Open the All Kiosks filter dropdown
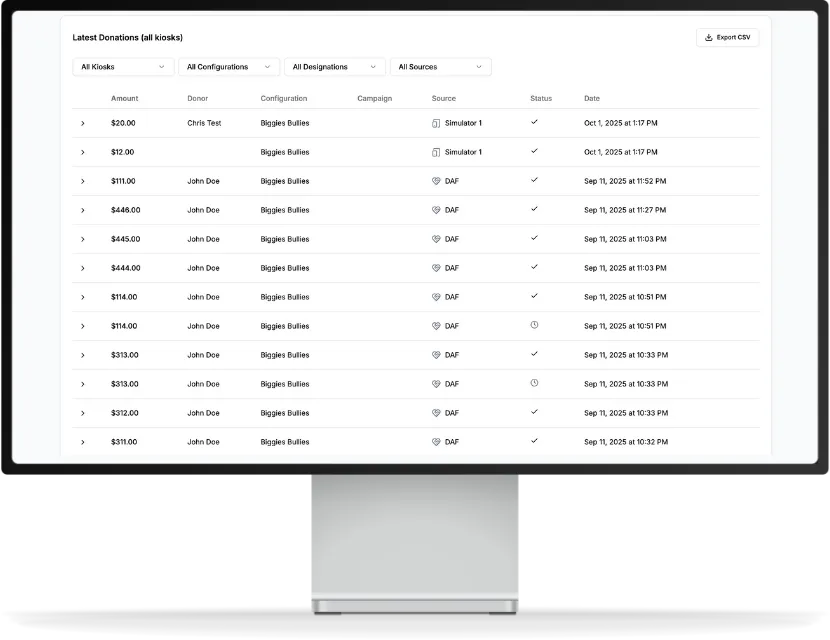830x640 pixels. [x=123, y=67]
